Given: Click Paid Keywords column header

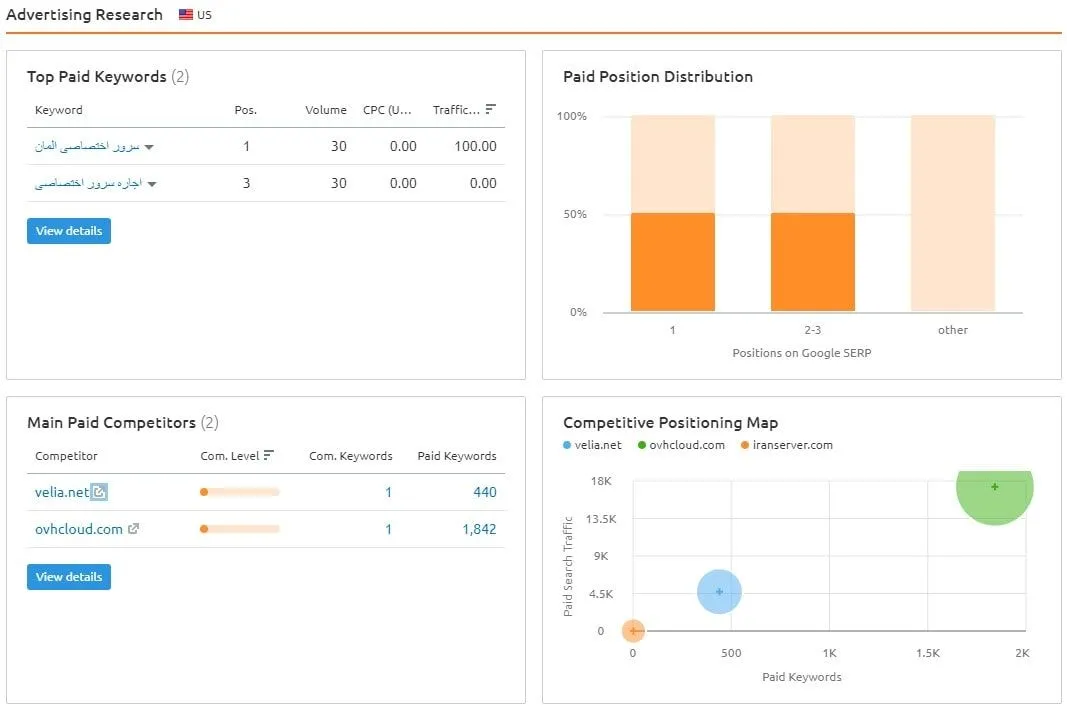Looking at the screenshot, I should pyautogui.click(x=457, y=455).
